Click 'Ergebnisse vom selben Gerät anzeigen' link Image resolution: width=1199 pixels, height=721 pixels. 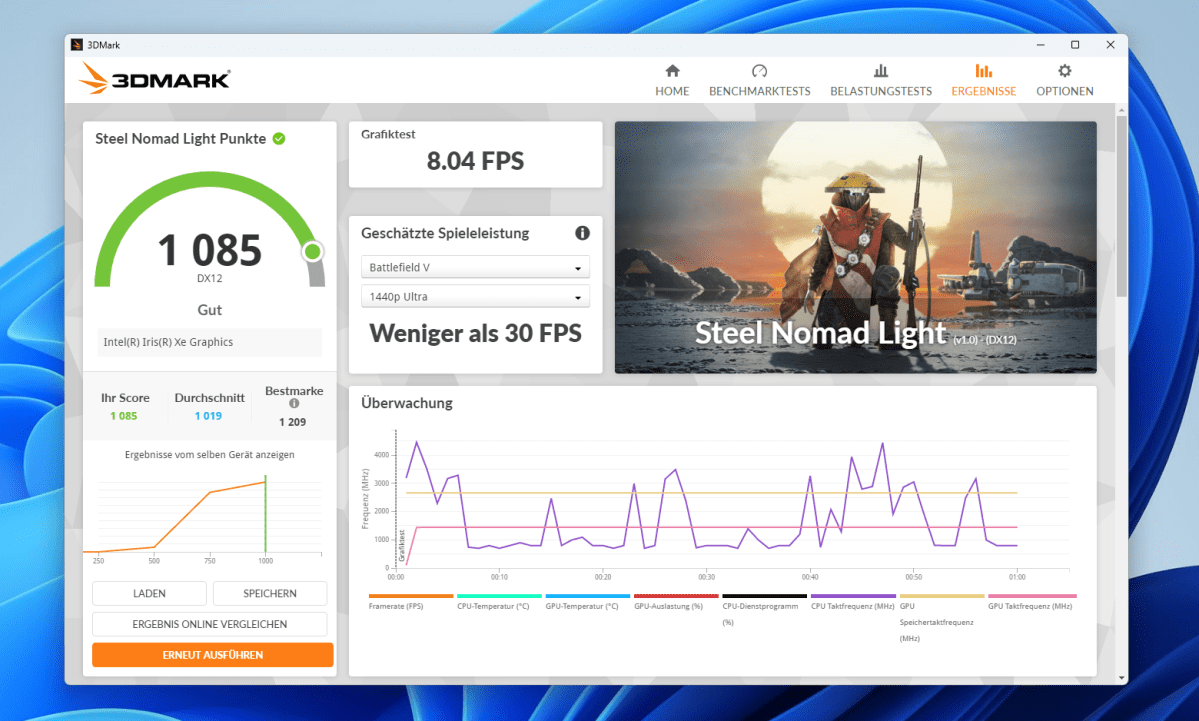click(x=210, y=454)
